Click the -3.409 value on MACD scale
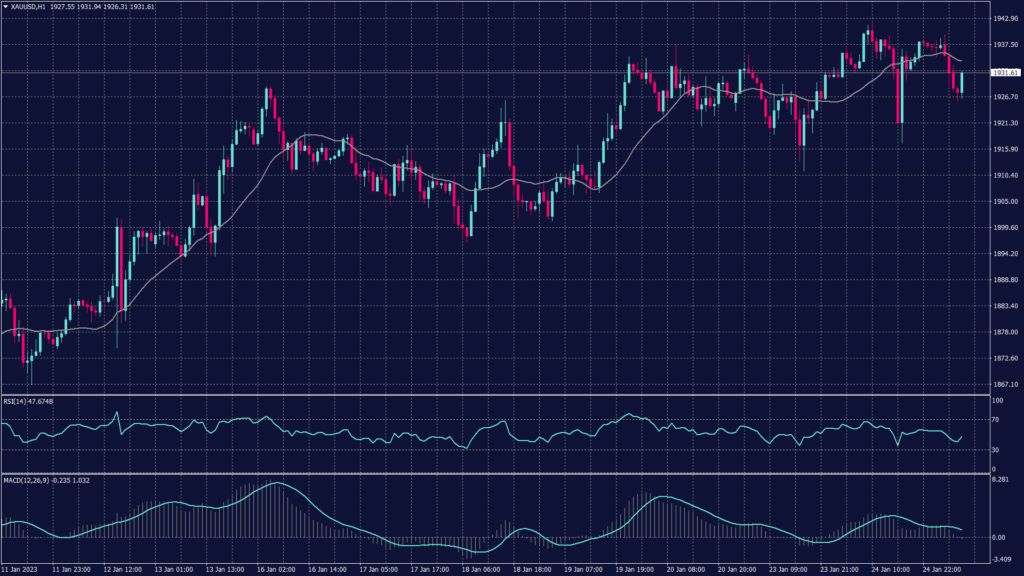Viewport: 1024px width, 576px height. coord(1001,559)
